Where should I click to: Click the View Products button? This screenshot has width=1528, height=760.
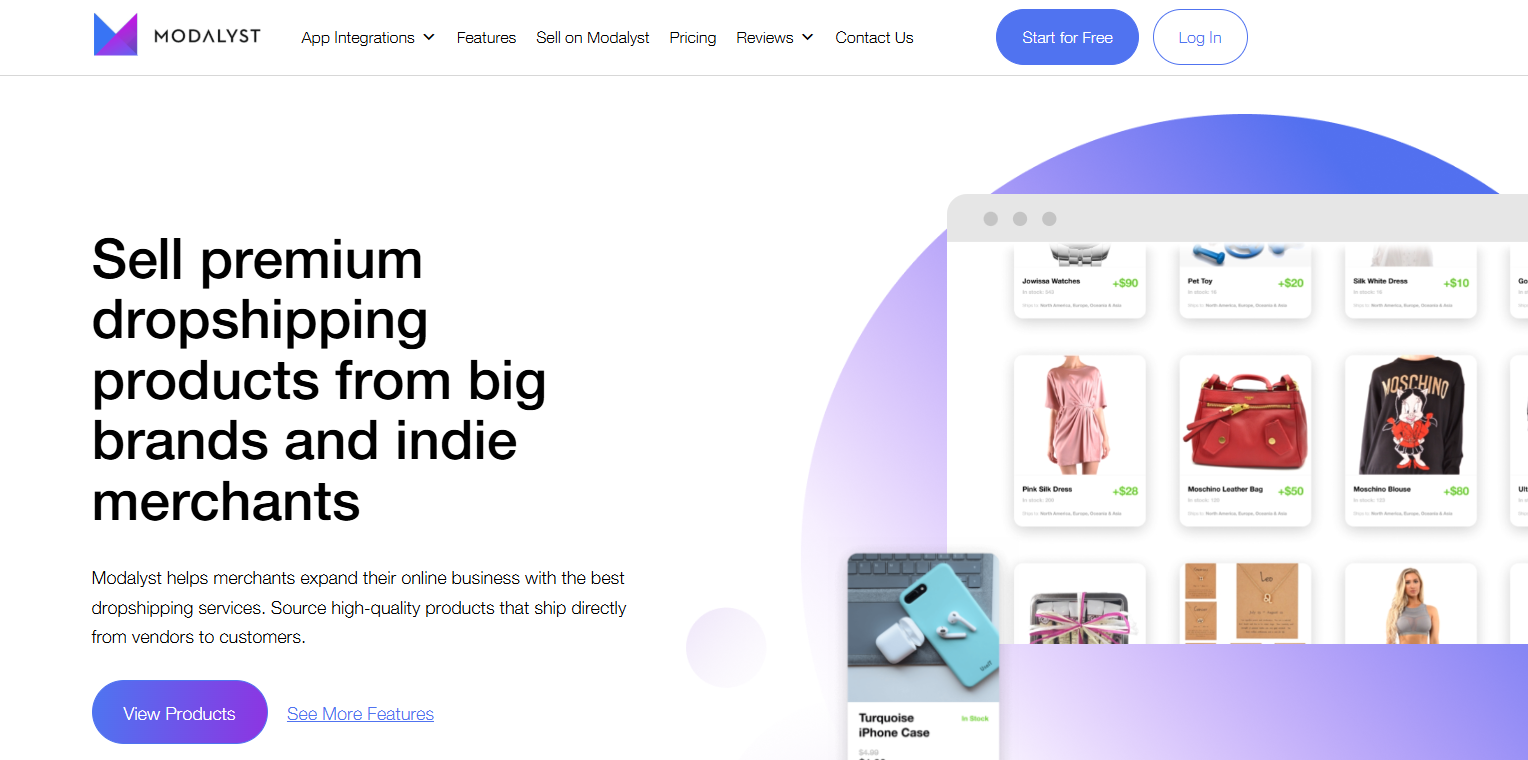(180, 712)
